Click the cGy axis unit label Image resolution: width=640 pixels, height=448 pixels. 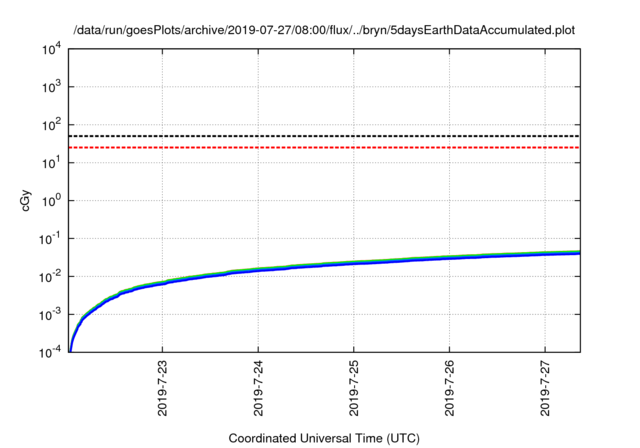click(x=25, y=201)
